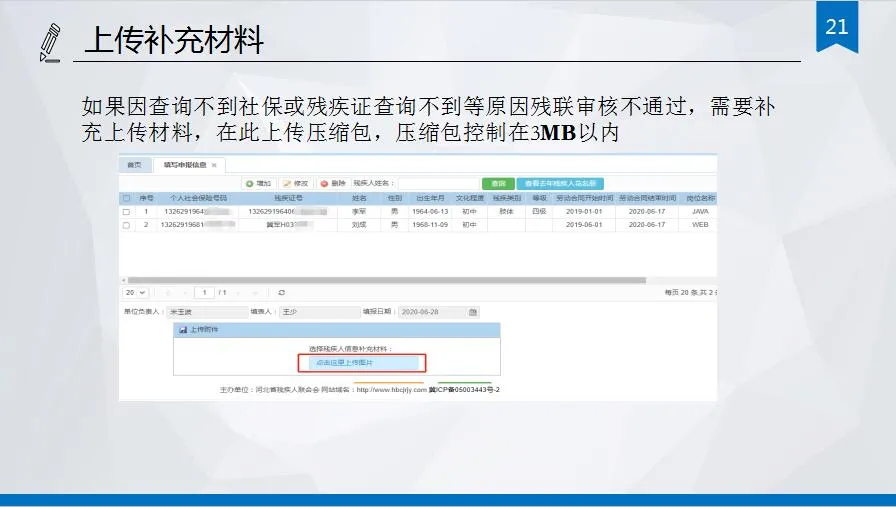Viewport: 896px width, 507px height.
Task: Click 点击这里上传图片 upload button
Action: [361, 363]
